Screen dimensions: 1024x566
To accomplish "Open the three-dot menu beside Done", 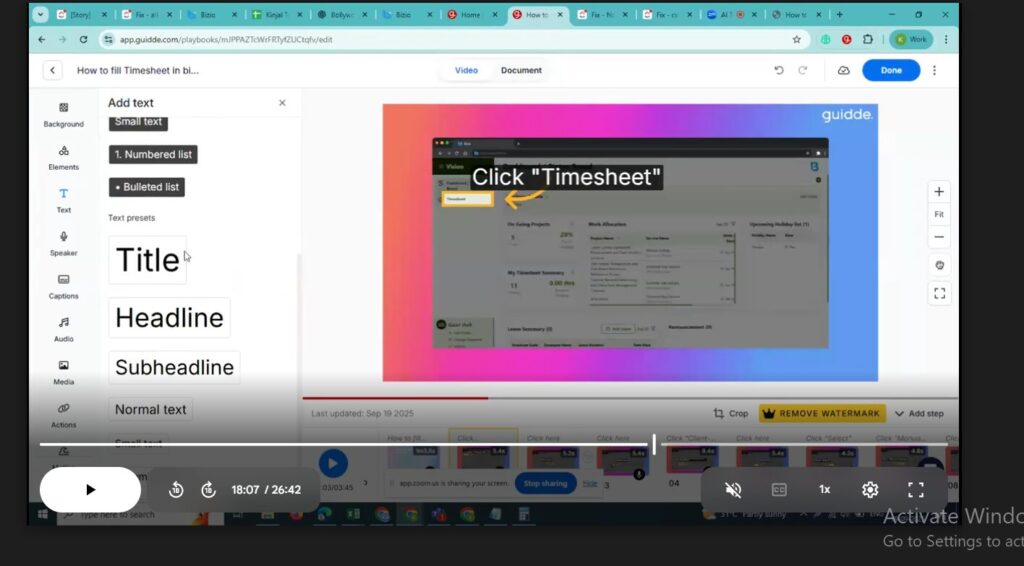I will click(935, 70).
